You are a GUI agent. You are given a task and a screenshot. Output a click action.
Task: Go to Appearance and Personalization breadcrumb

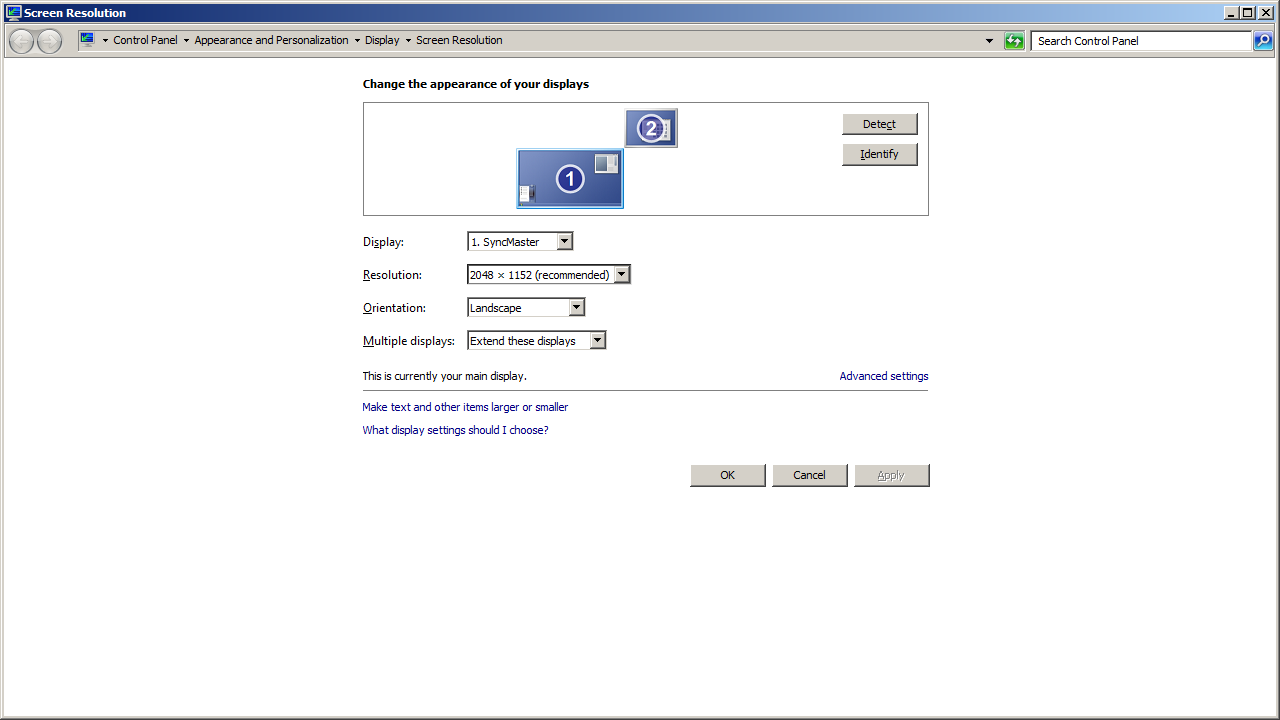tap(271, 40)
